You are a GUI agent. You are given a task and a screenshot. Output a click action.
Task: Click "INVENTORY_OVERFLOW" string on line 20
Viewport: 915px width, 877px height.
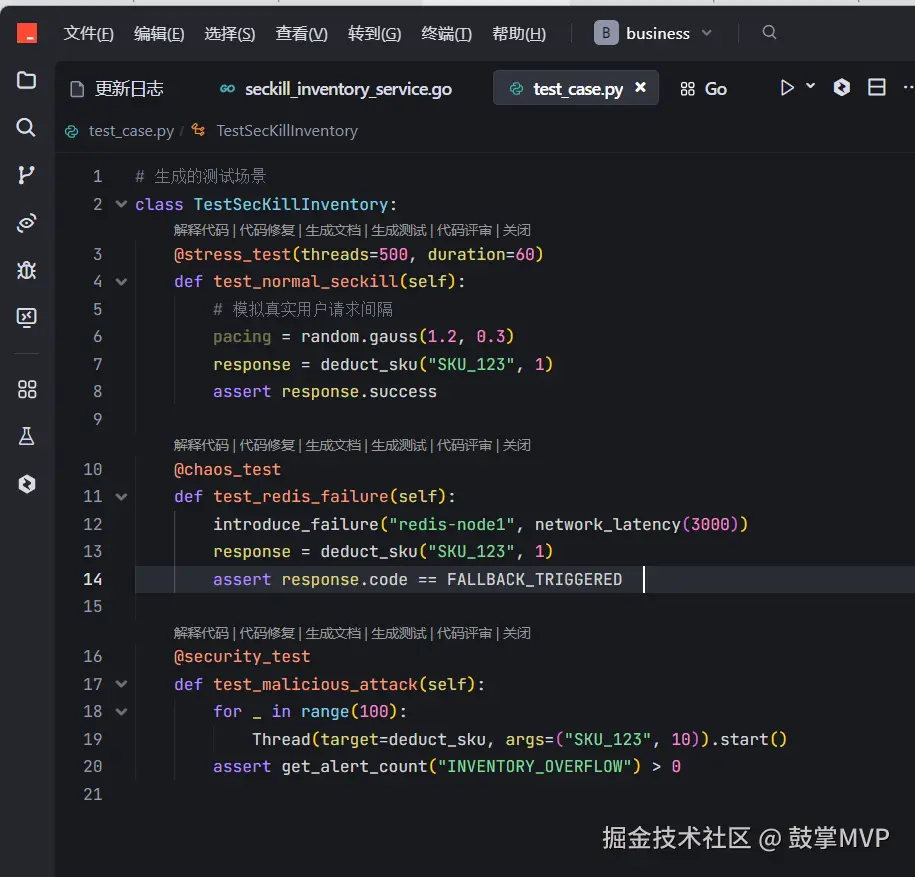(535, 766)
